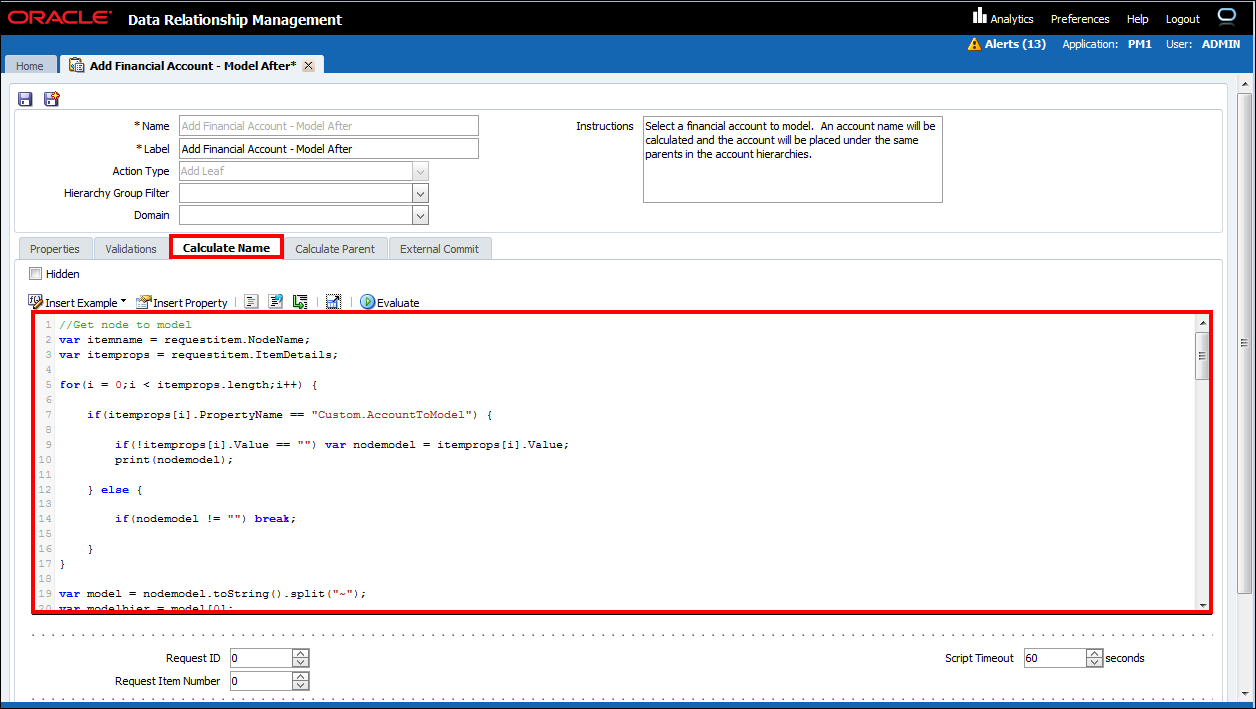Click script icon with green arrow
The height and width of the screenshot is (709, 1256).
(x=299, y=302)
